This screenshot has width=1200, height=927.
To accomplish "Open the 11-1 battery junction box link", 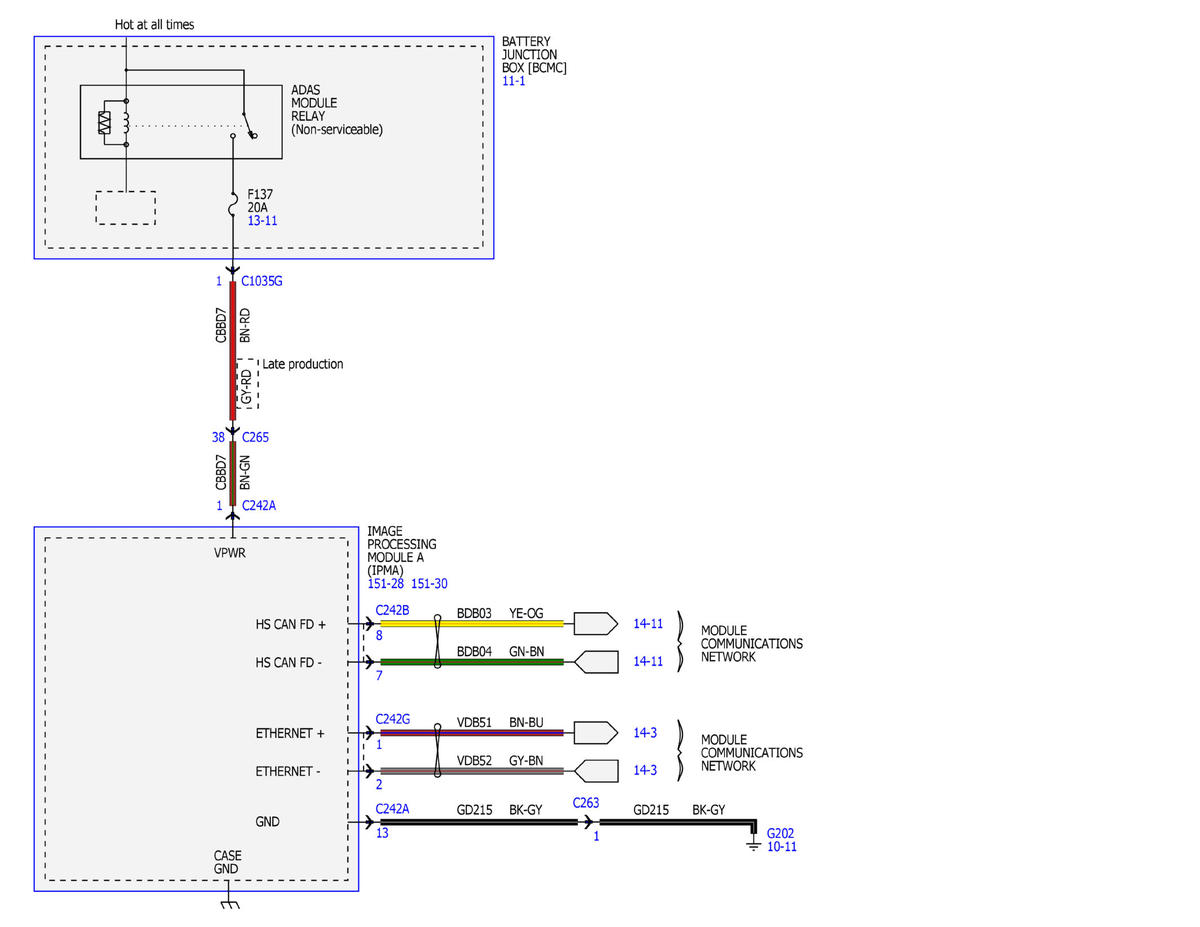I will [514, 80].
